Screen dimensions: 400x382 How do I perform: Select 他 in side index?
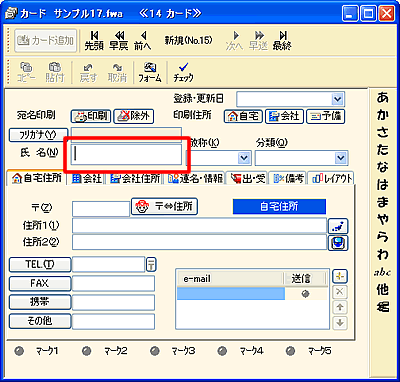[383, 289]
